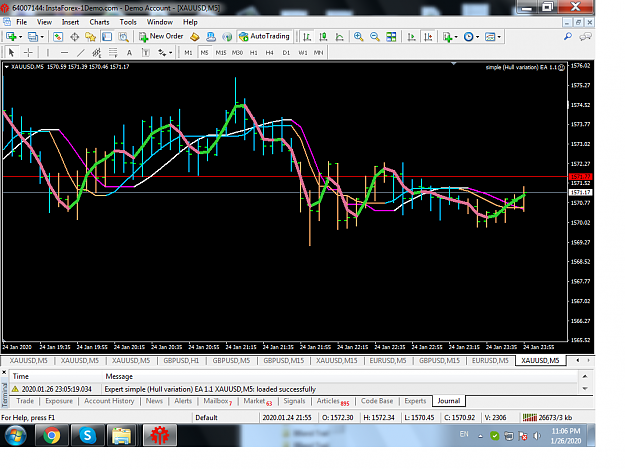Open the Strategy Tester magnifier icon
Screen dimensions: 625x469
(124, 37)
